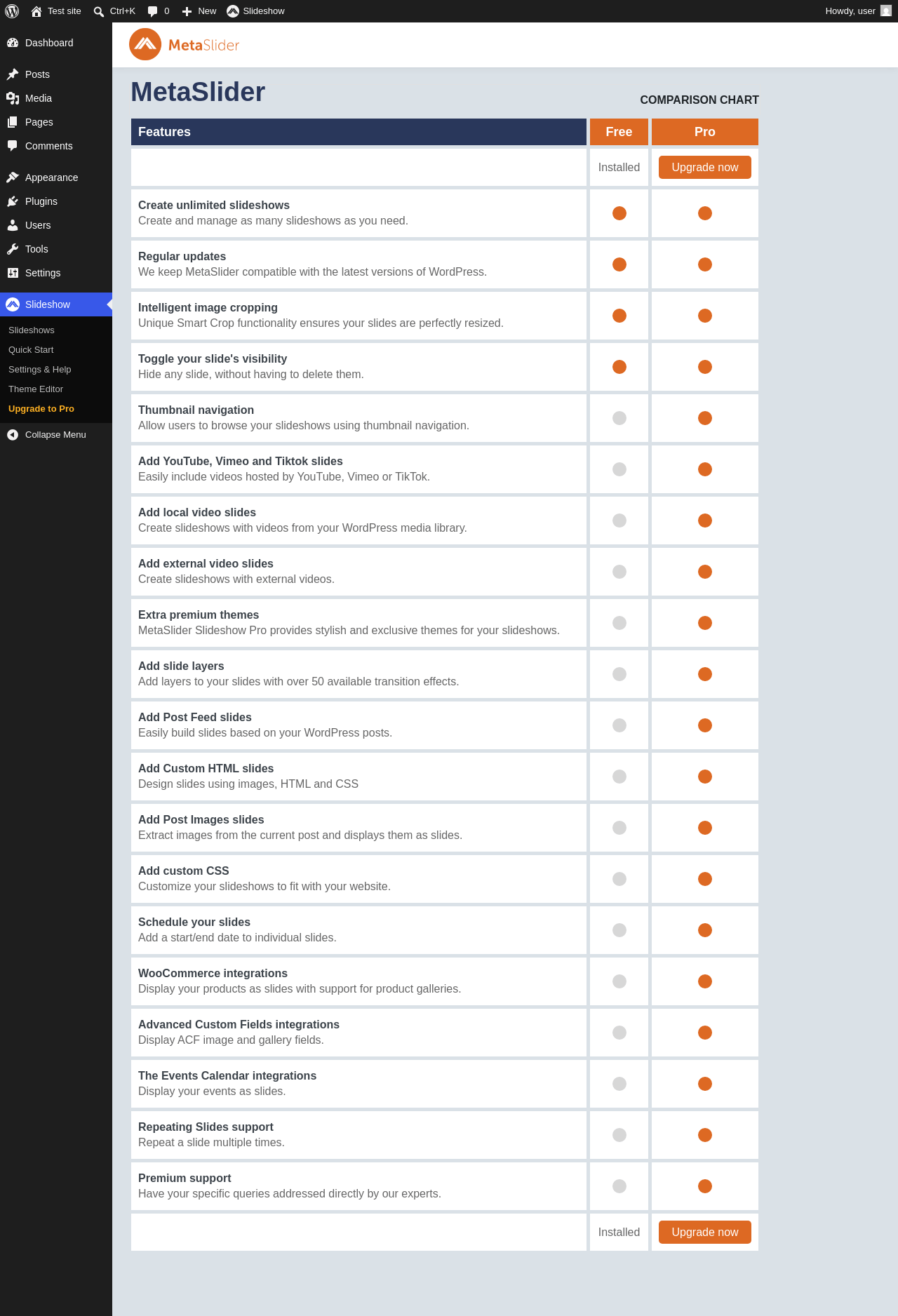This screenshot has height=1316, width=898.
Task: Click the Free dot for Thumbnail navigation
Action: (619, 418)
